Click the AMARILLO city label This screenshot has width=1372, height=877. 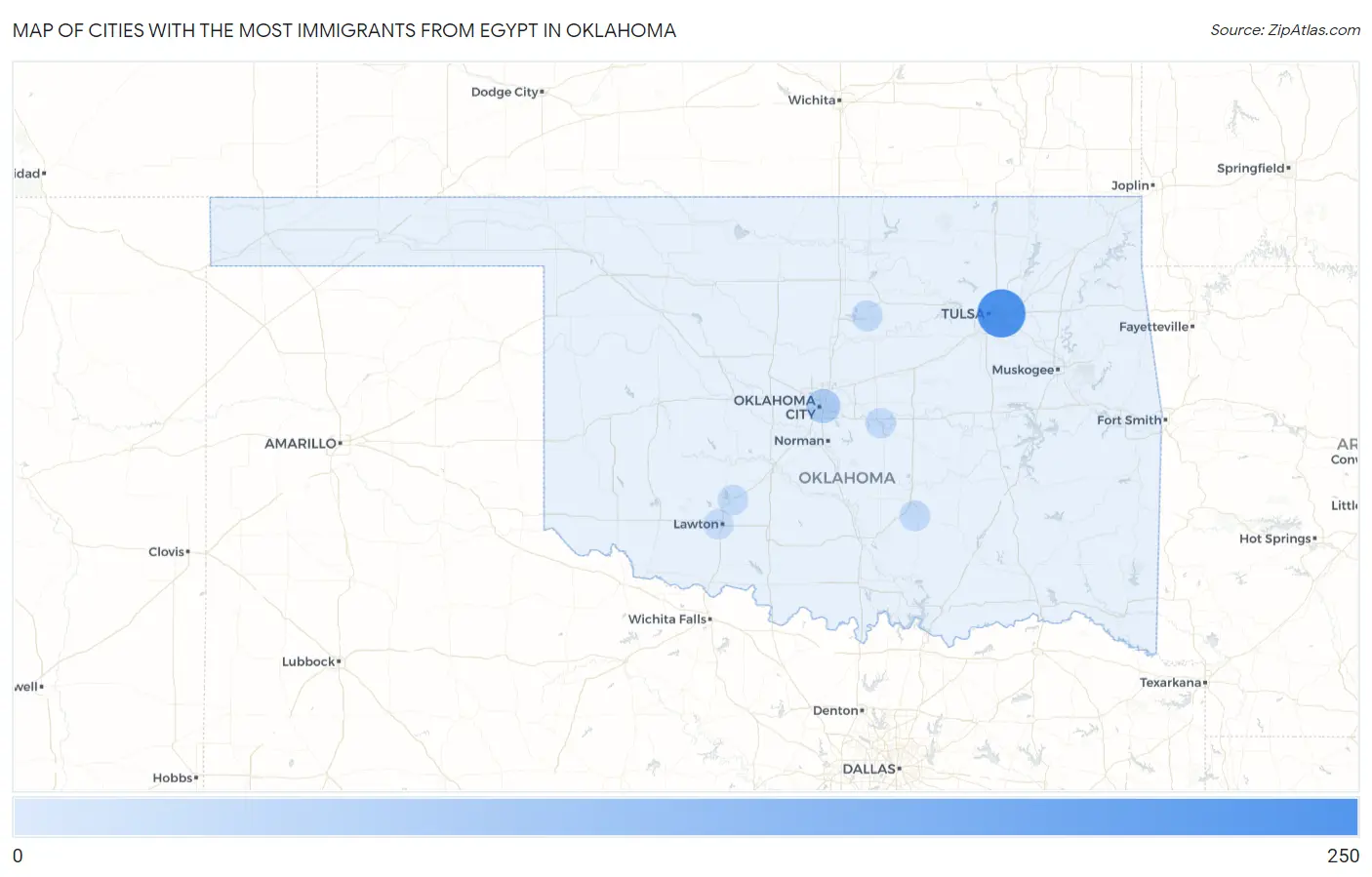pos(301,443)
